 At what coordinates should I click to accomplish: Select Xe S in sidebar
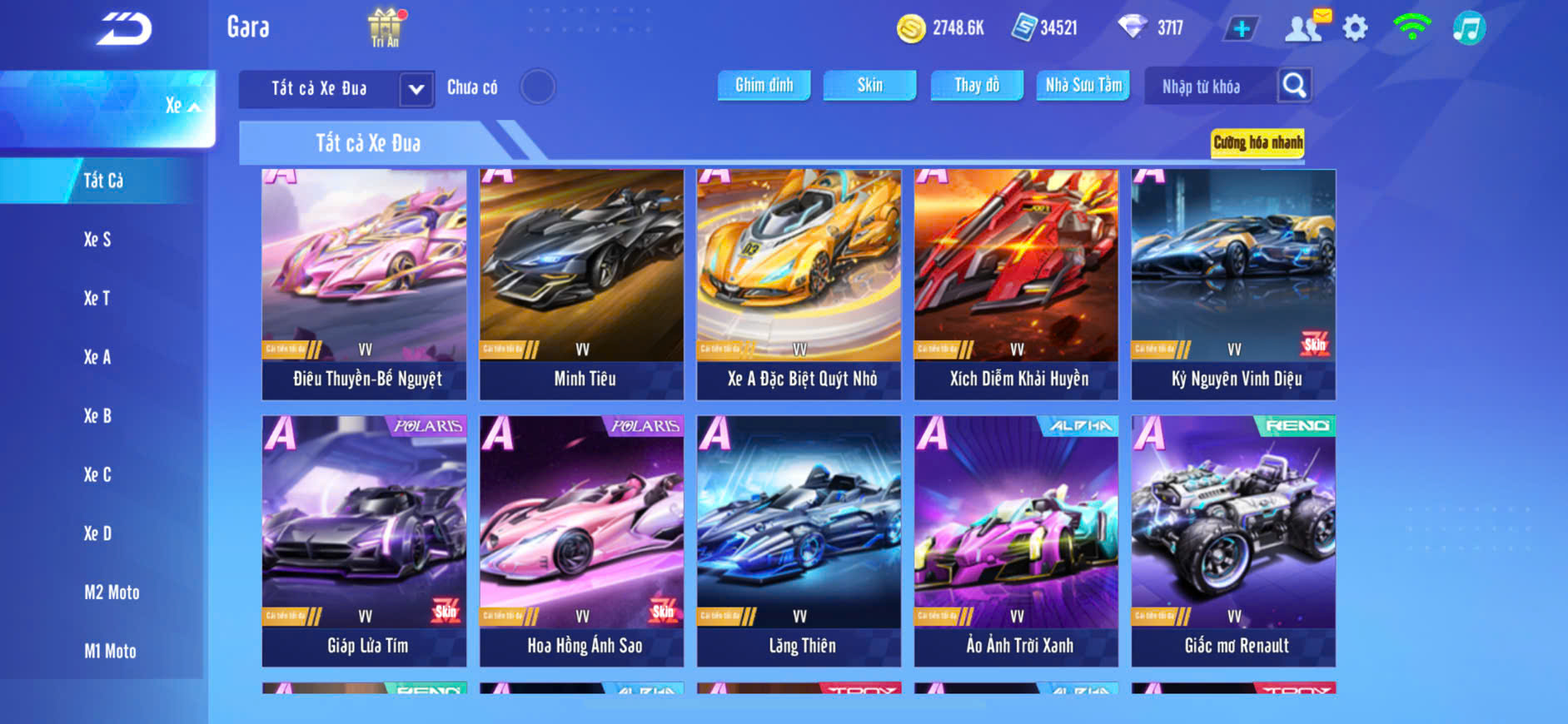pyautogui.click(x=97, y=240)
